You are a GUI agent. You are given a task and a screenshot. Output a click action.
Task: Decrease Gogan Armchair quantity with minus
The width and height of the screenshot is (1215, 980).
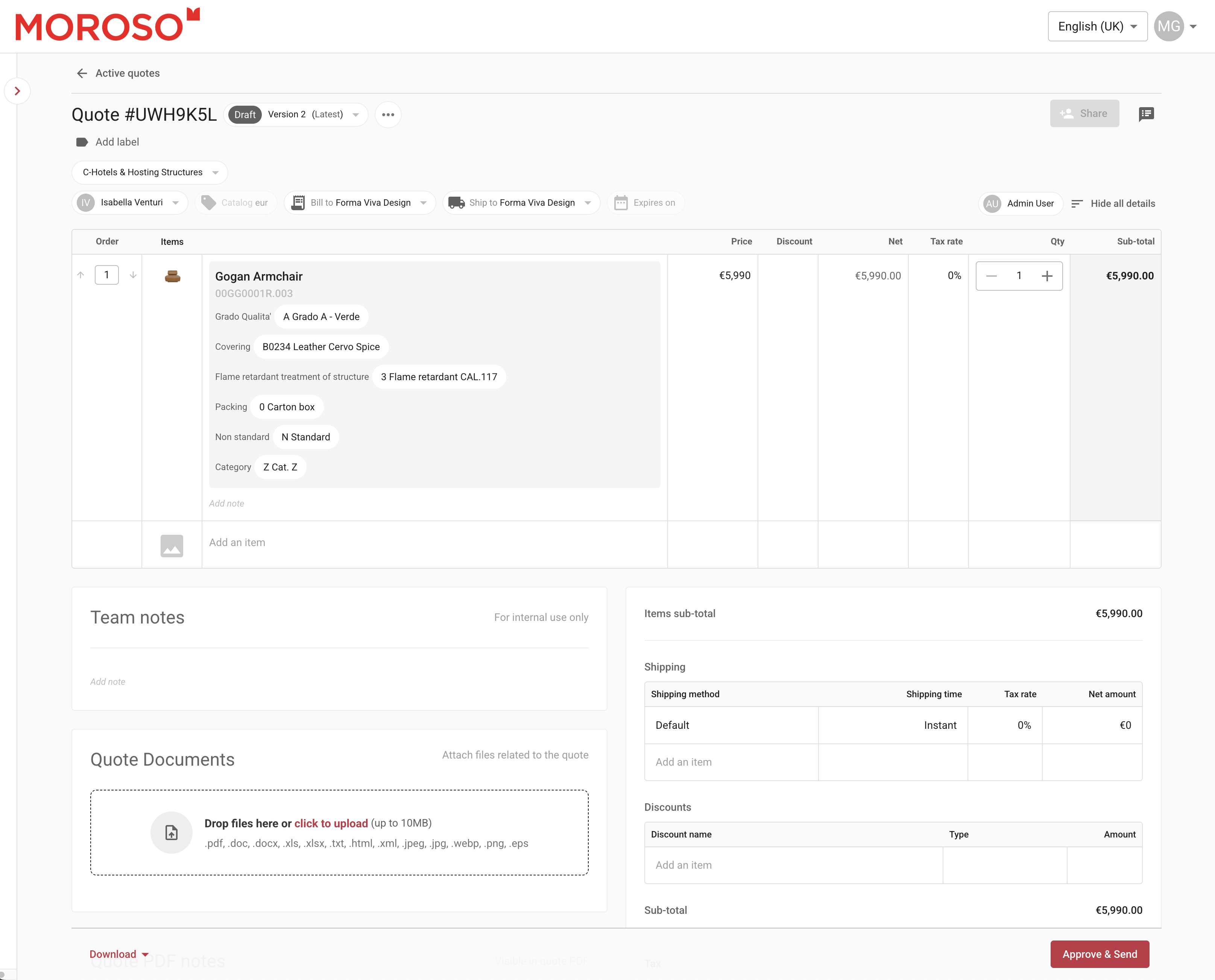[992, 276]
